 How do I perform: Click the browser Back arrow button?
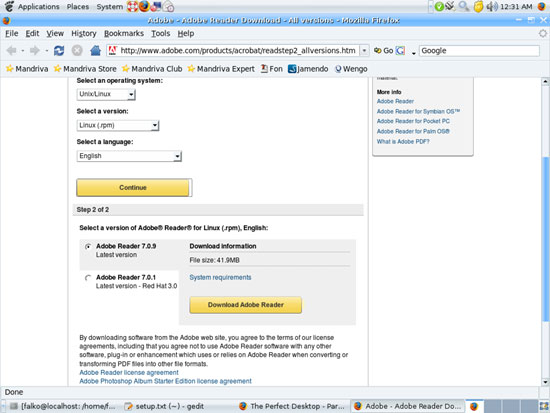pyautogui.click(x=12, y=51)
